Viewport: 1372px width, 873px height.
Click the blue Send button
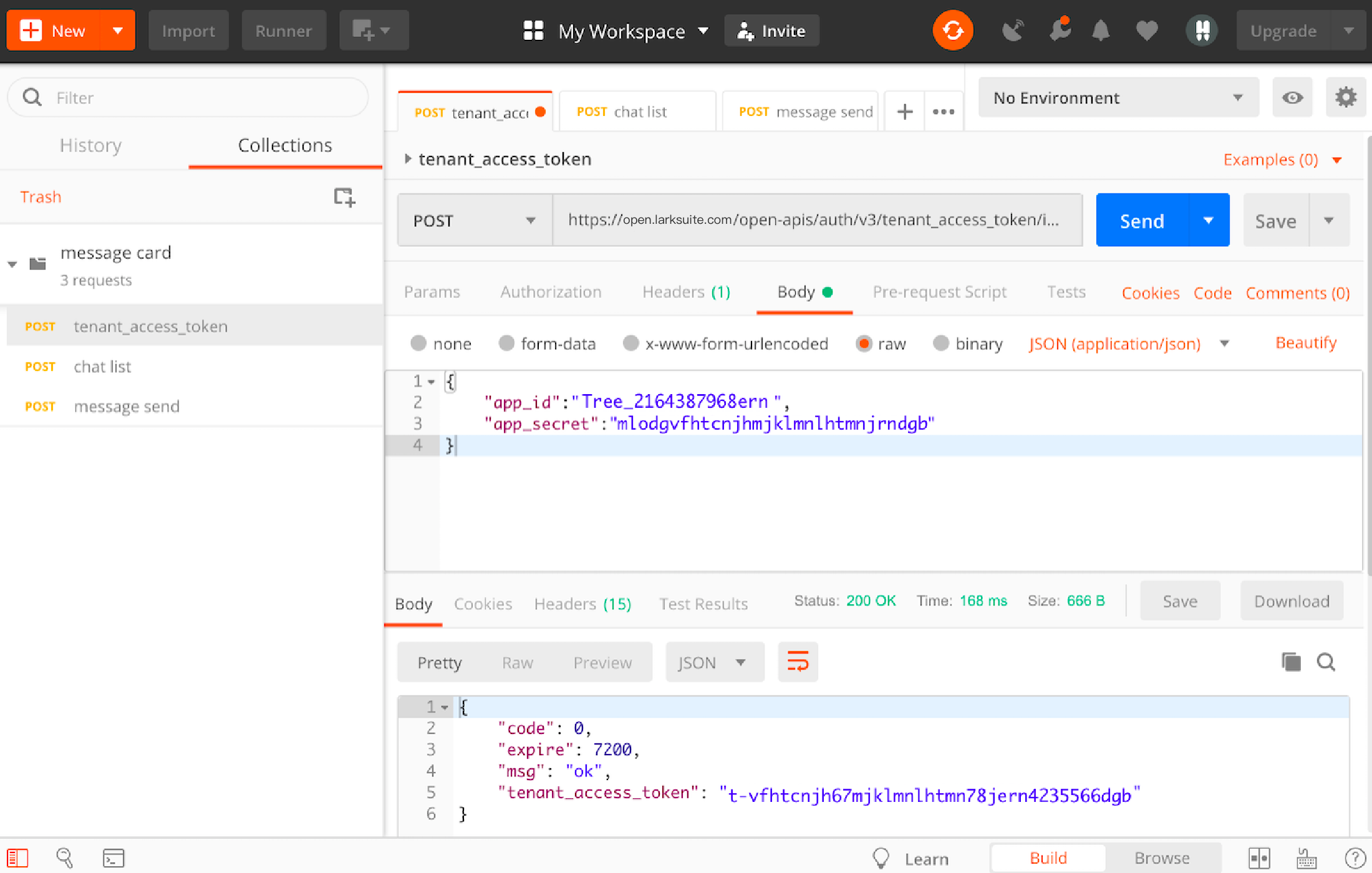click(x=1142, y=221)
